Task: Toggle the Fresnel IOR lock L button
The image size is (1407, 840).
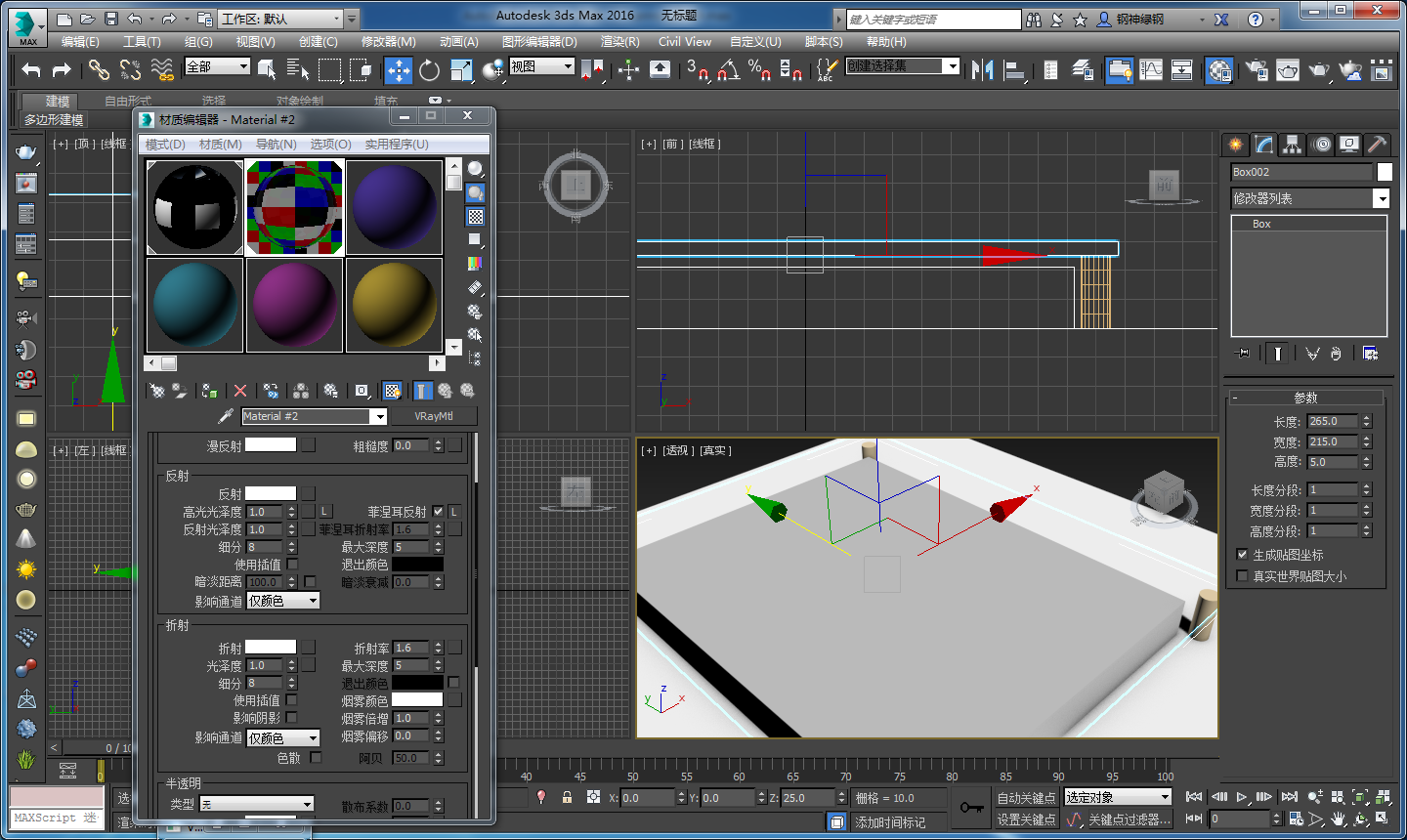Action: pos(454,511)
